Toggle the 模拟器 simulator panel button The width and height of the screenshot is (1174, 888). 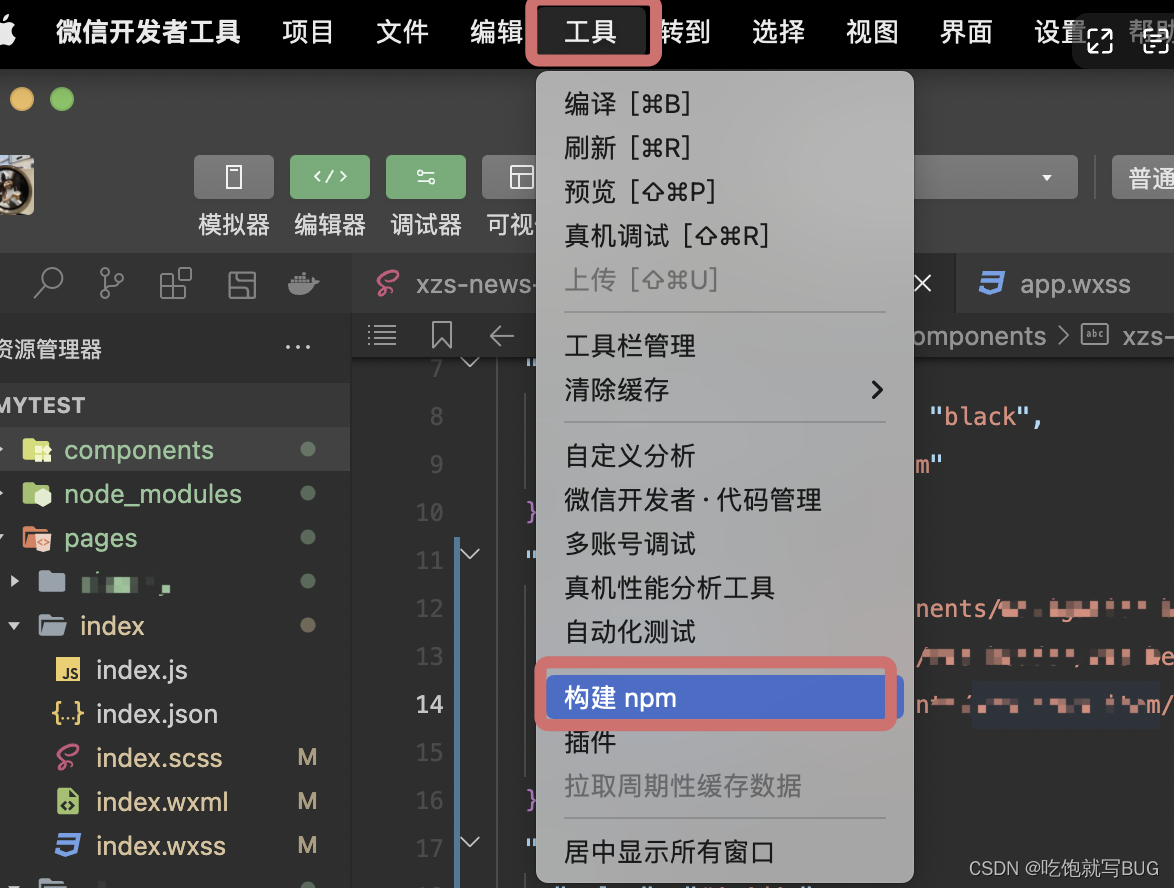click(234, 177)
